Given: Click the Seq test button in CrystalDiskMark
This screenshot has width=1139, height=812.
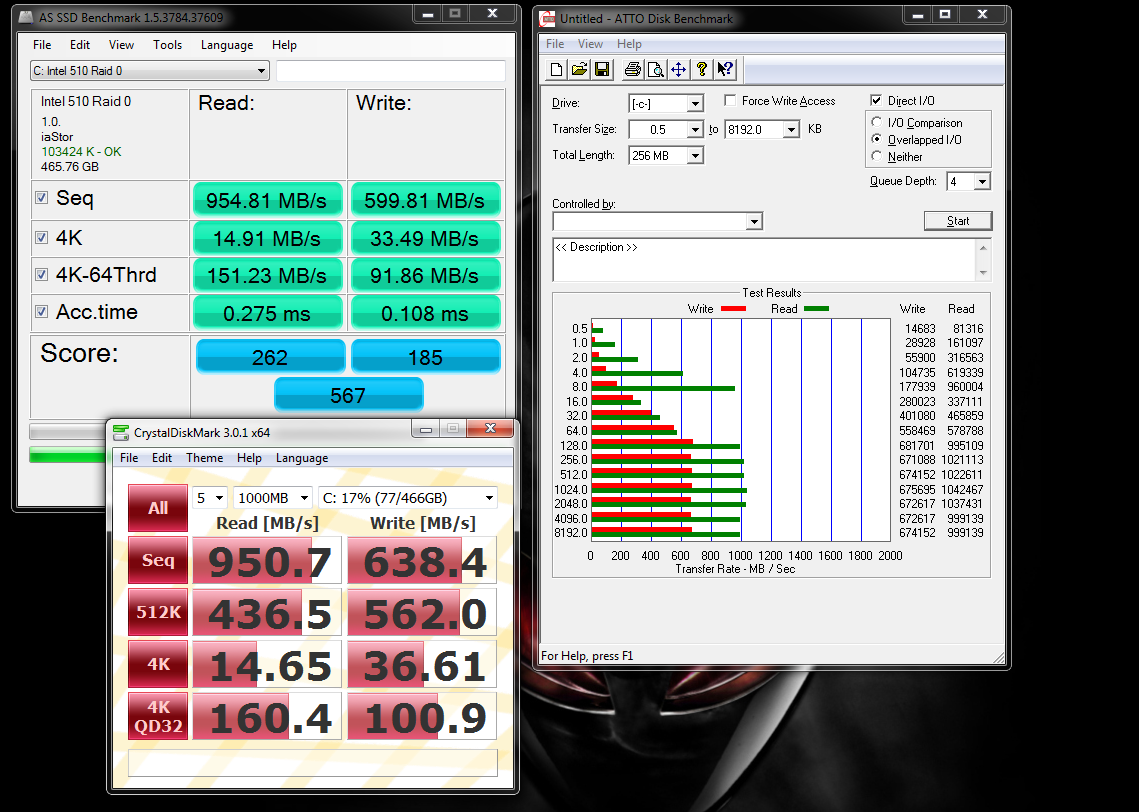Looking at the screenshot, I should 158,560.
